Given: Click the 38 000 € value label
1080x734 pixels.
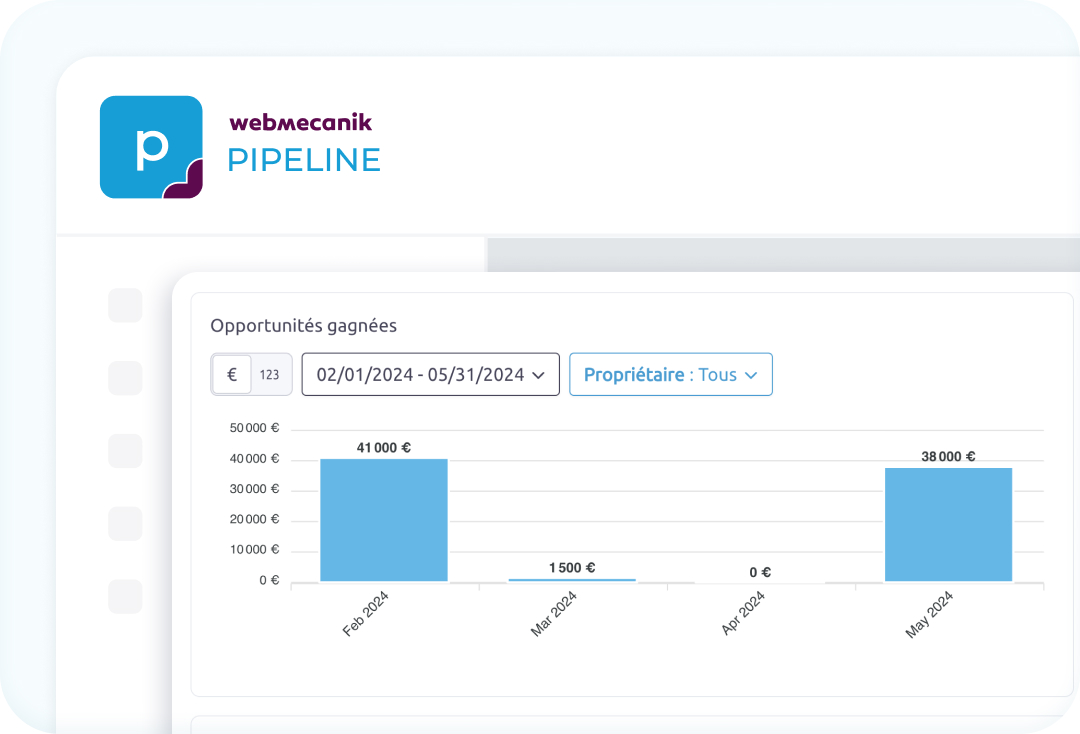Looking at the screenshot, I should coord(948,456).
